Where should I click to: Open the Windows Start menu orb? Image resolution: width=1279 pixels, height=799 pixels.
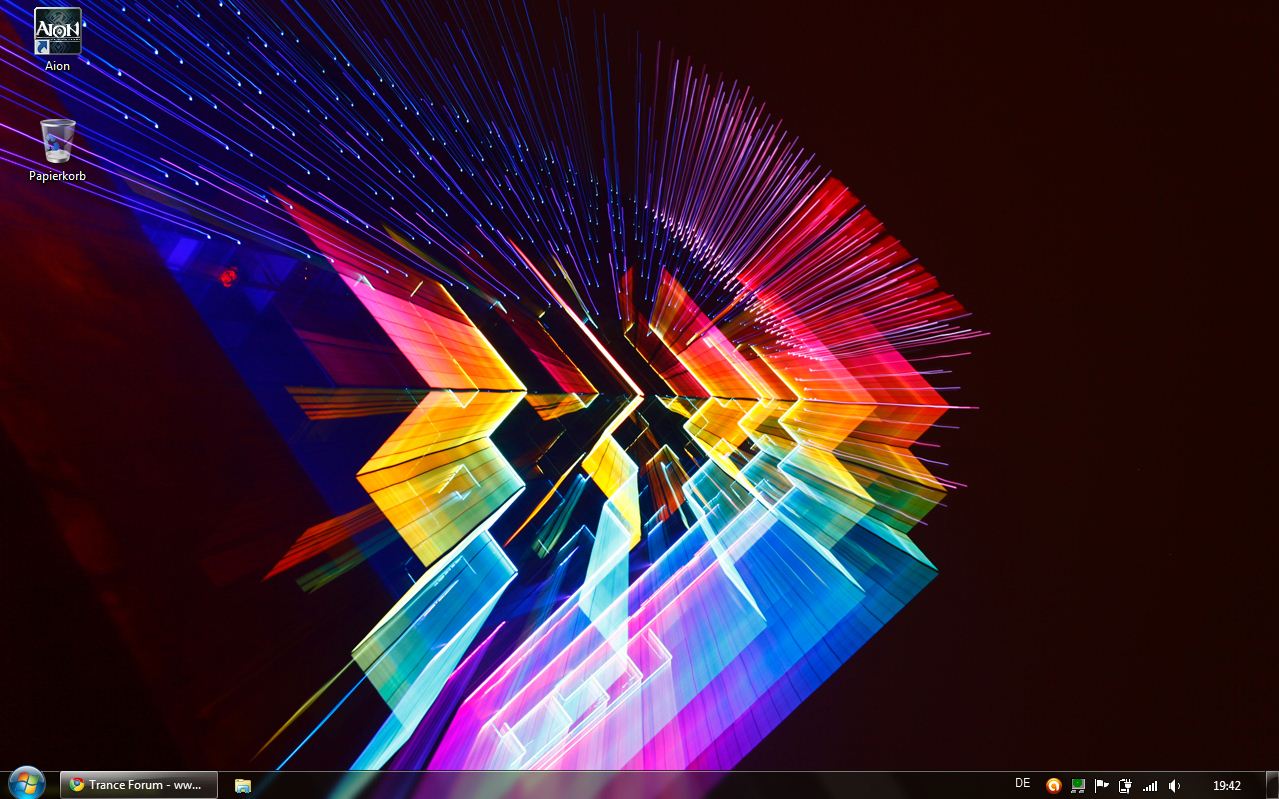tap(26, 784)
